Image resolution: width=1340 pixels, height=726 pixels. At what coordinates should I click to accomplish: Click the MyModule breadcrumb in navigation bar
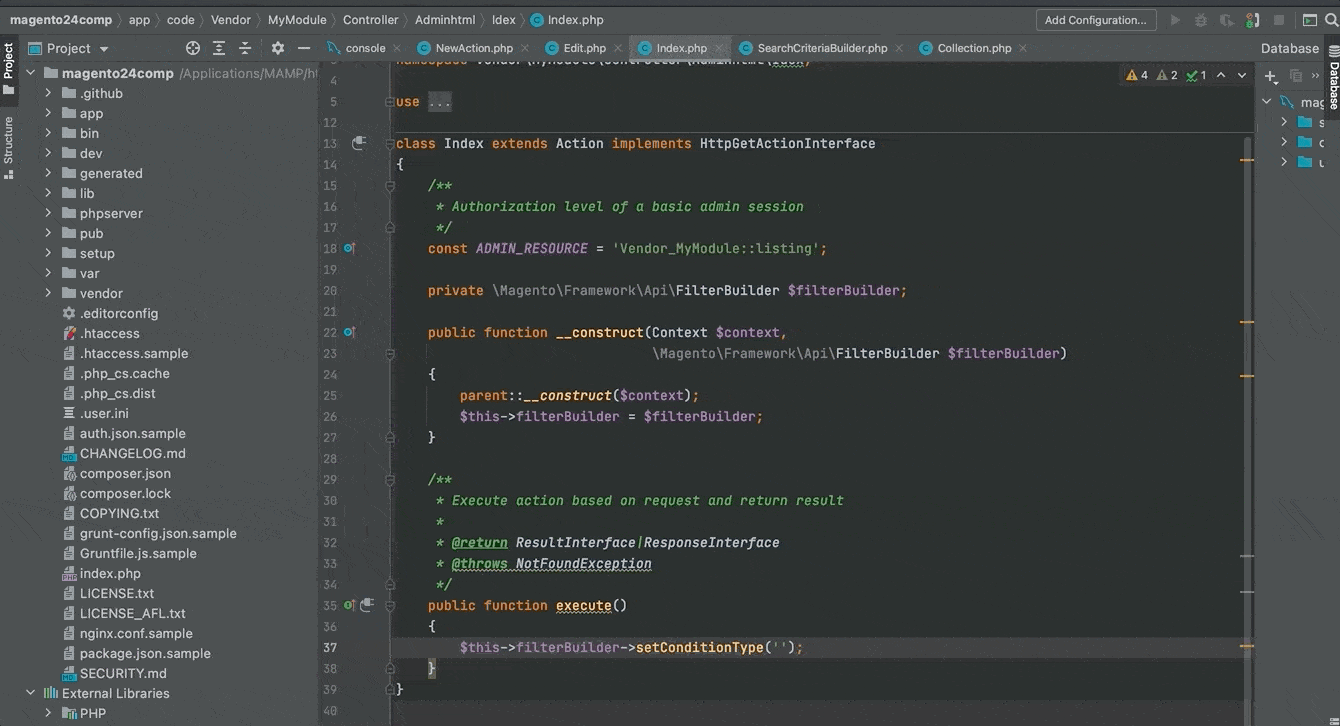298,20
